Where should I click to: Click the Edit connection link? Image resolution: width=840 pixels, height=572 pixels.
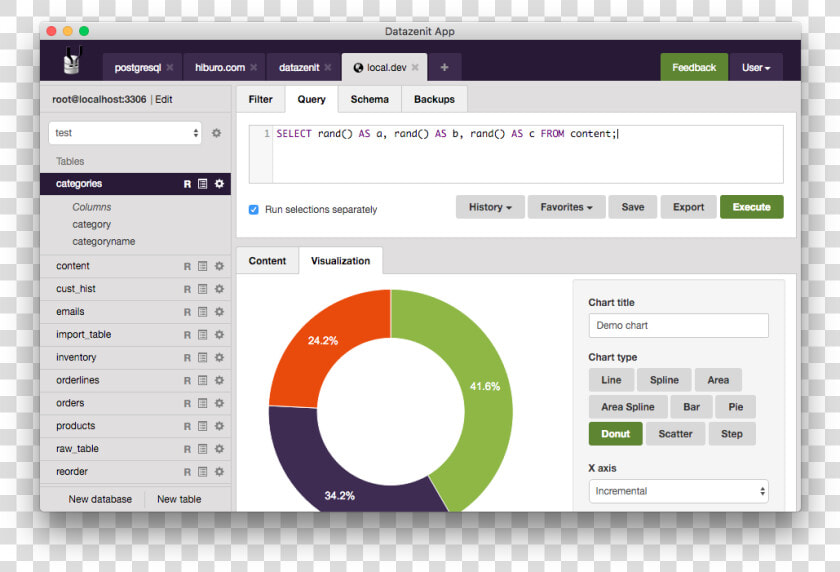164,100
